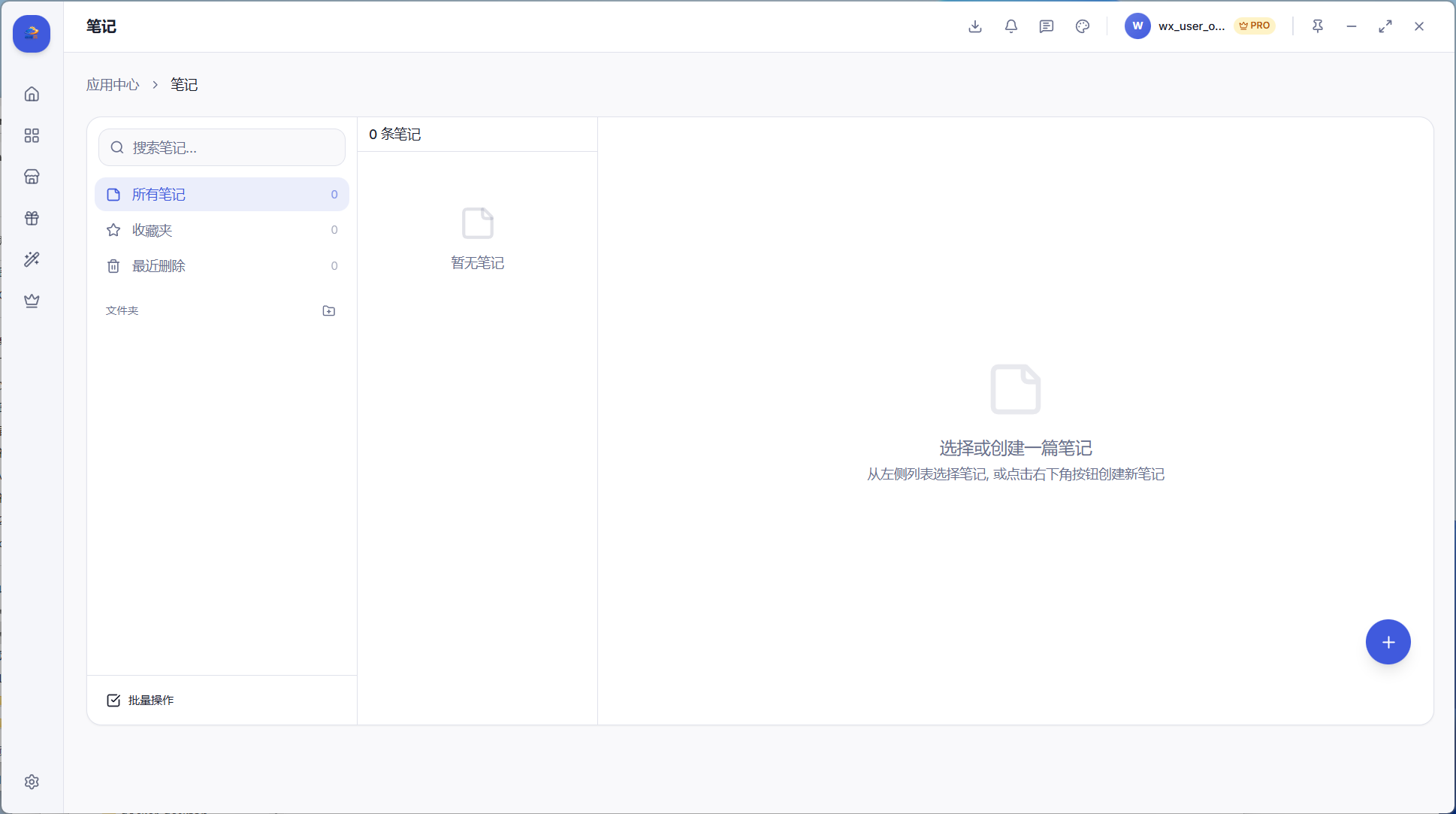Screen dimensions: 1456x814
Task: Open the crown membership icon
Action: point(32,301)
